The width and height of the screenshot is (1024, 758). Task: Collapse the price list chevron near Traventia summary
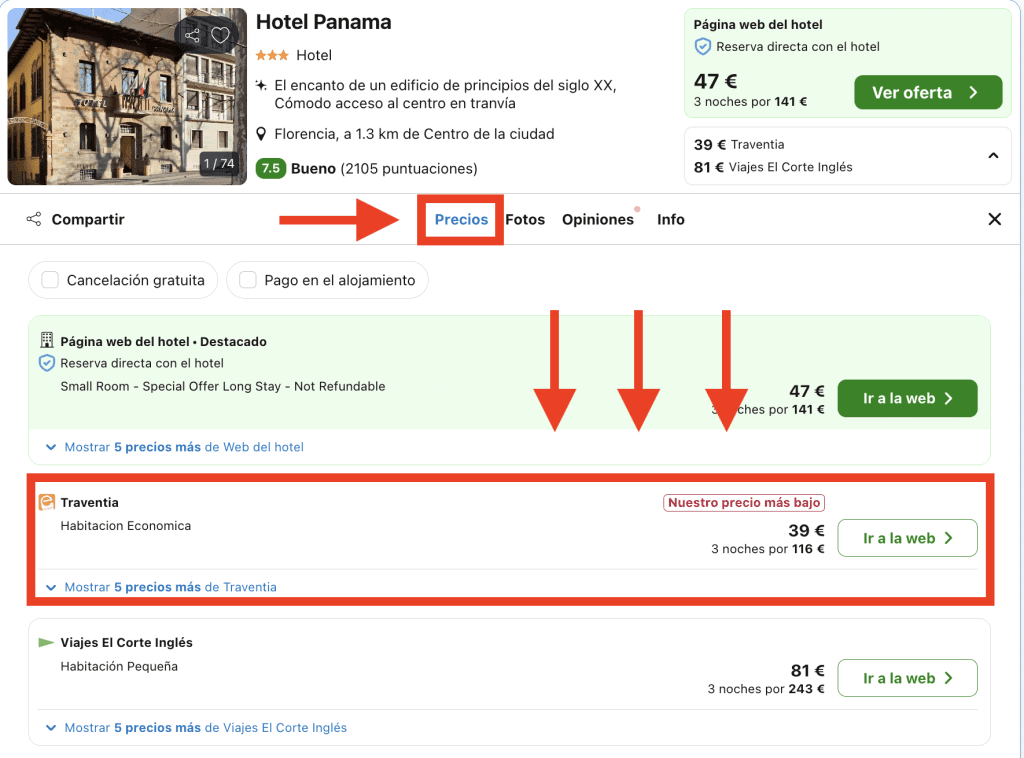pyautogui.click(x=993, y=156)
